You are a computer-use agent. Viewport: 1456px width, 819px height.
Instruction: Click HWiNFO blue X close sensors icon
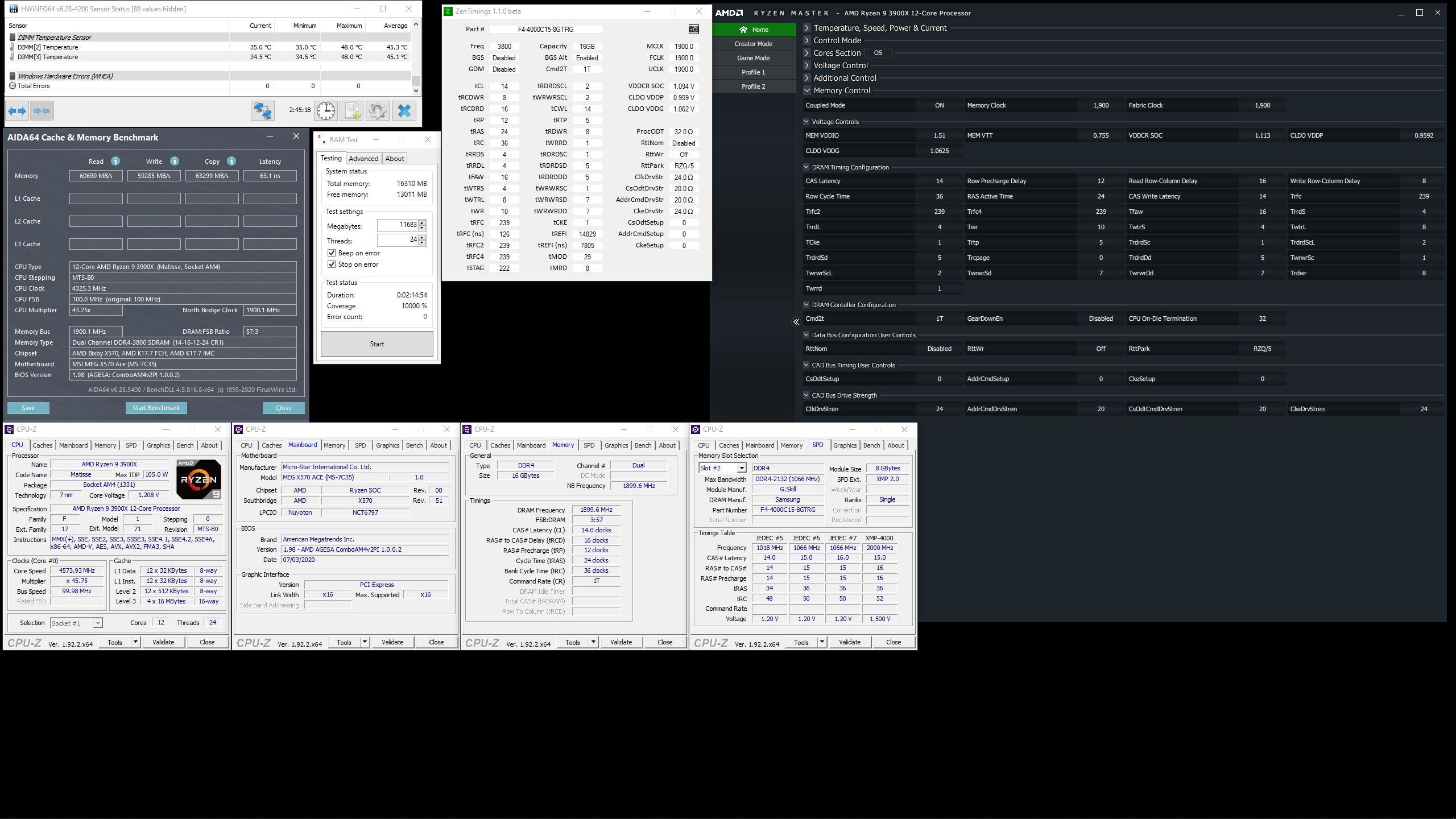pos(404,110)
